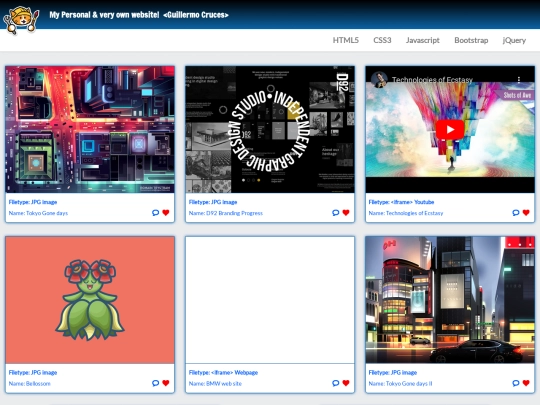Heart the D92 Branding Progress card

[x=346, y=213]
